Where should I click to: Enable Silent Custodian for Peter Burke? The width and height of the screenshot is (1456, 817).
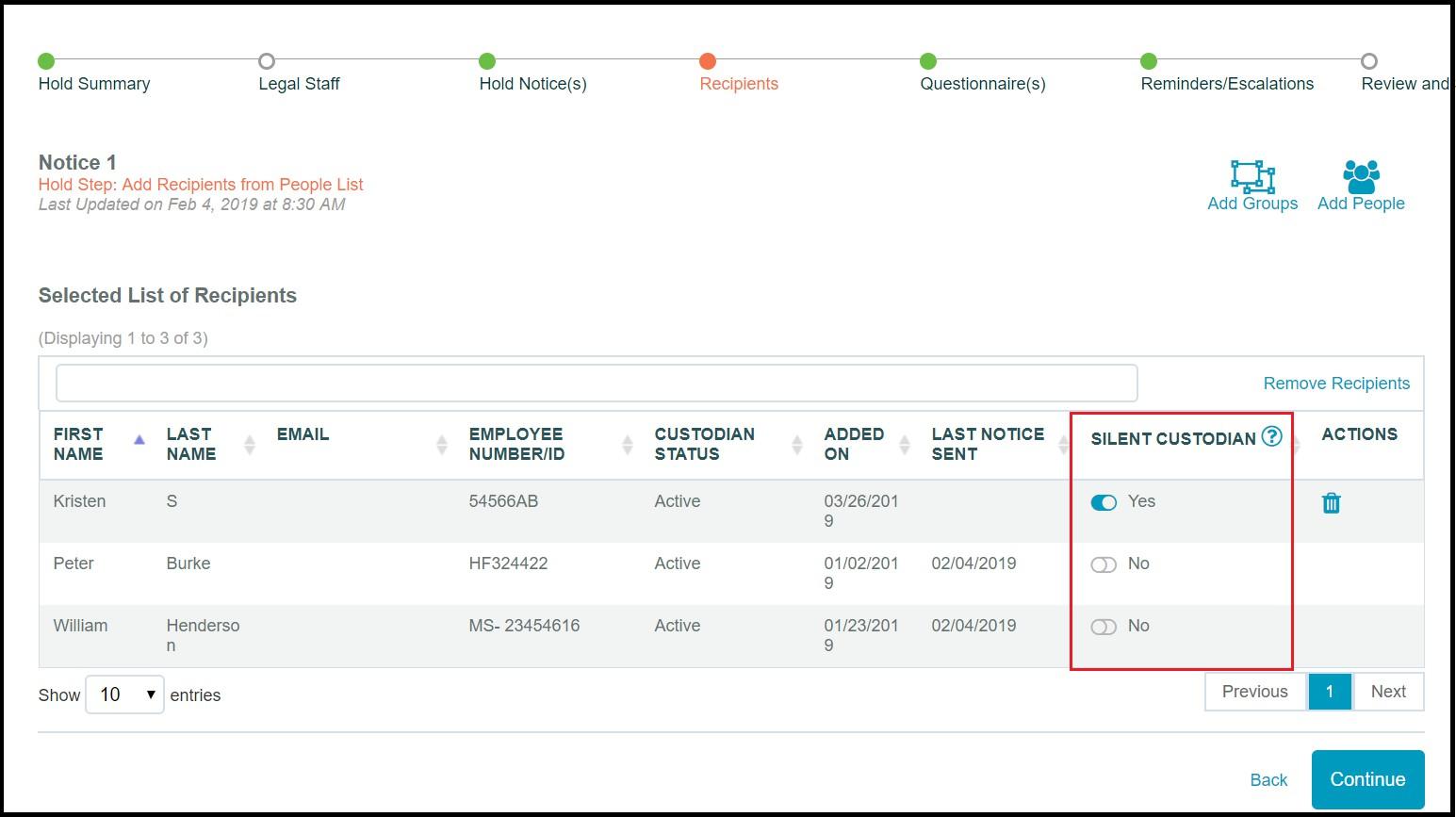1104,564
